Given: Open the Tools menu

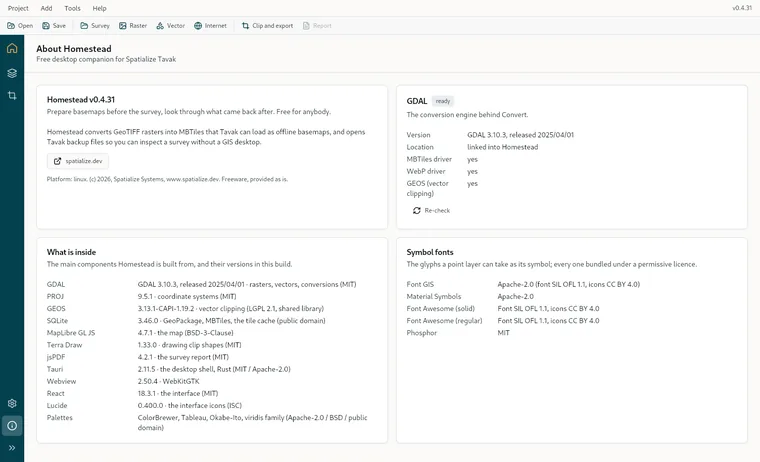Looking at the screenshot, I should [x=72, y=8].
